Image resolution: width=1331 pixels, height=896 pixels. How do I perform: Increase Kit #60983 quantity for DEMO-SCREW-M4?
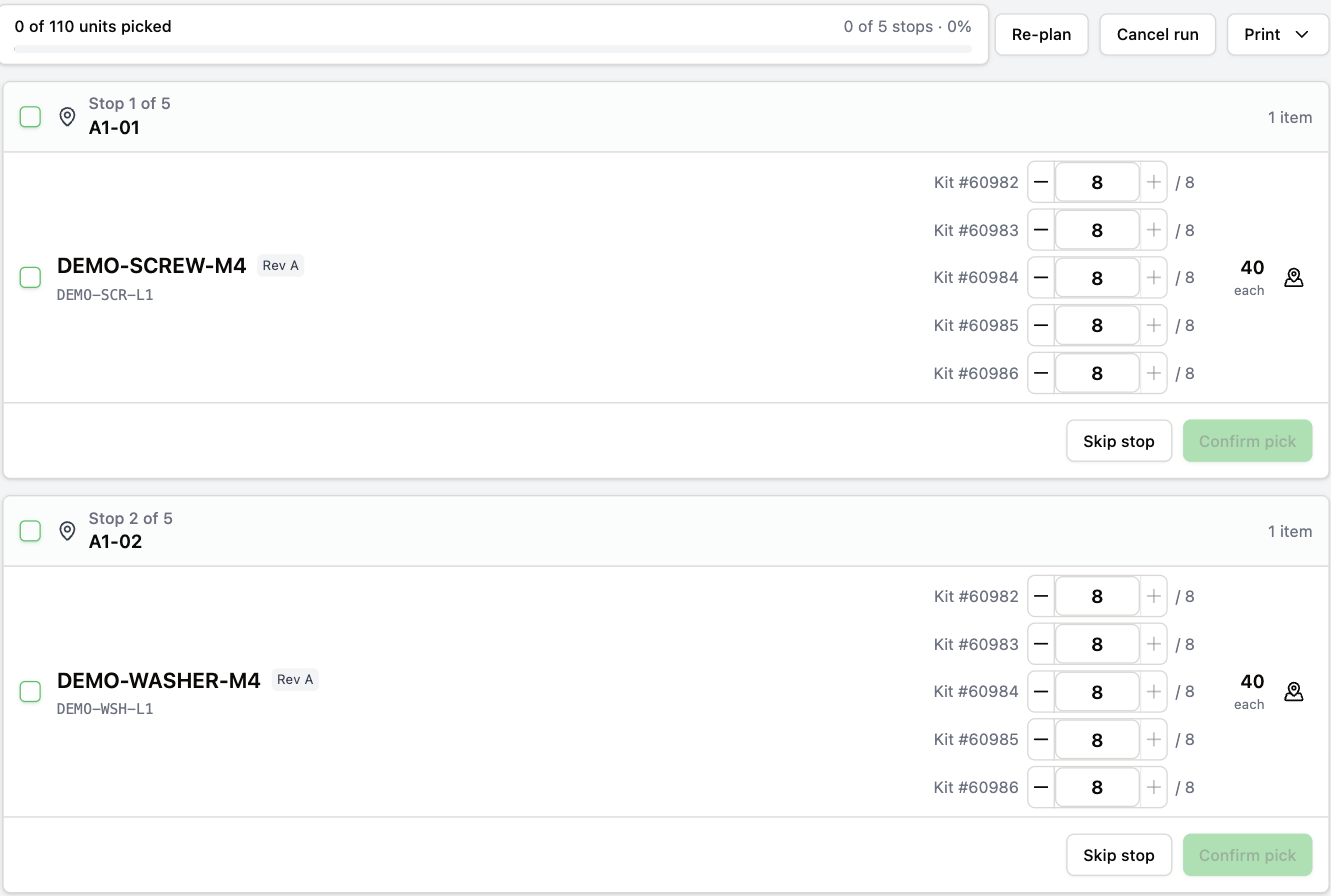(1154, 230)
